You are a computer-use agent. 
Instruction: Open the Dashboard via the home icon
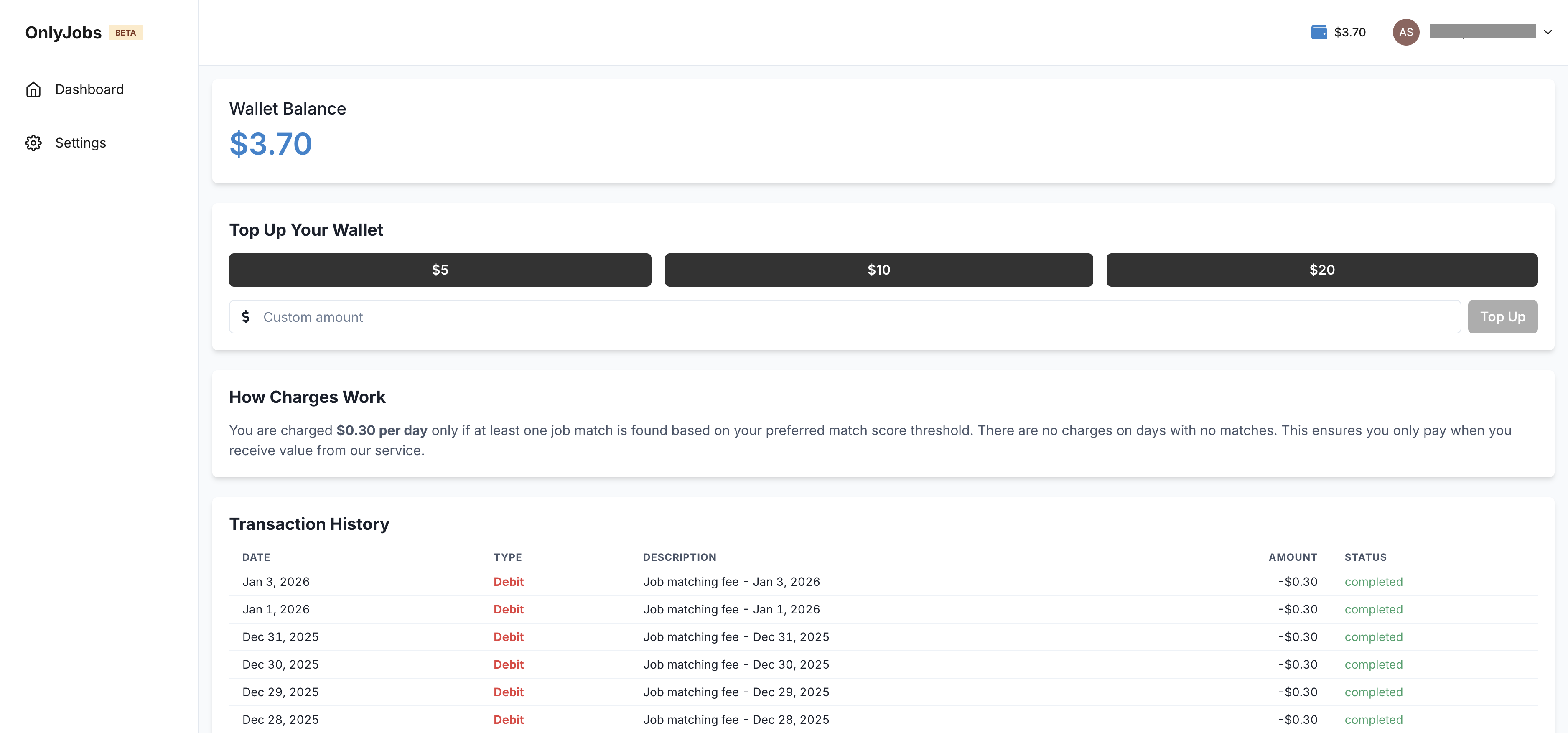point(33,89)
